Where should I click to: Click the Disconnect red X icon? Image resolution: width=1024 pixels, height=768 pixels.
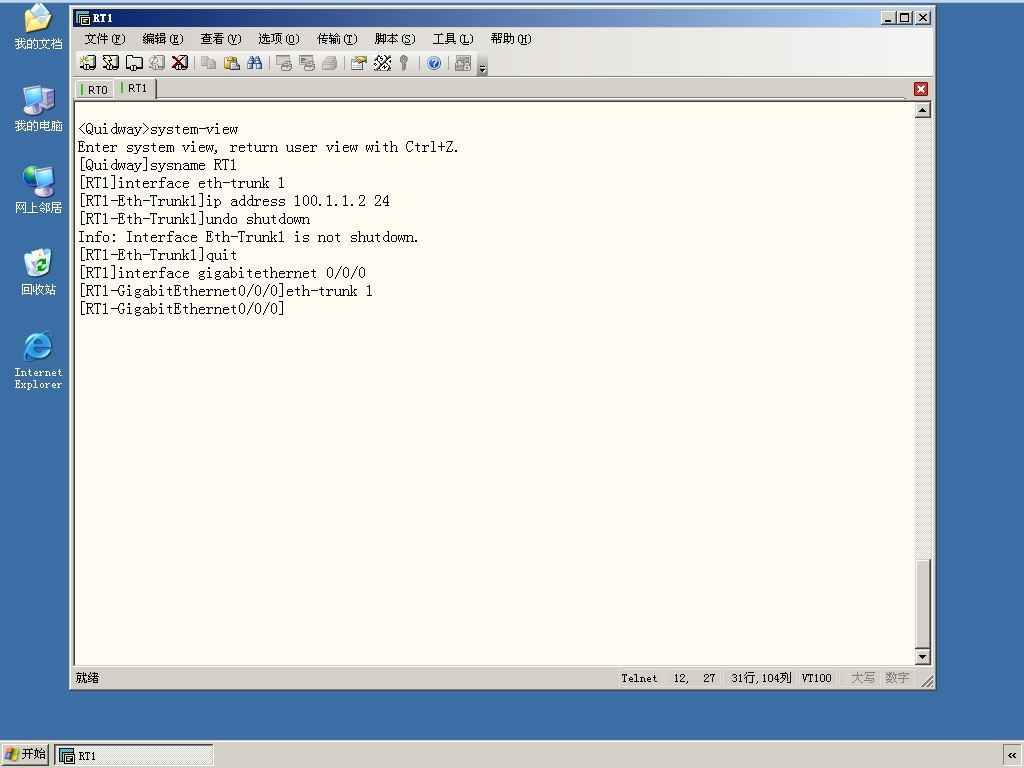coord(180,63)
